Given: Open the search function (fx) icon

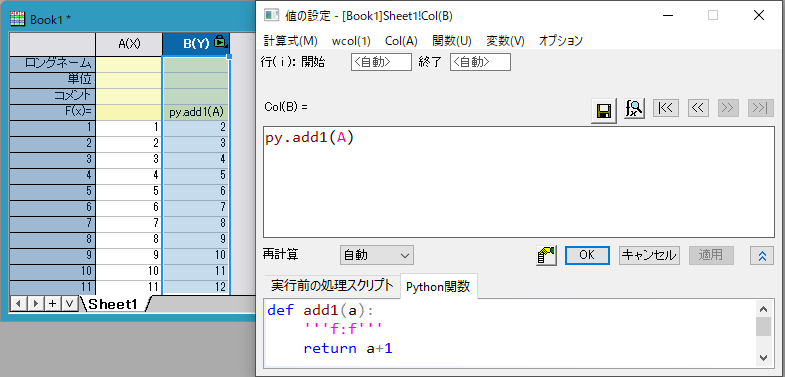Looking at the screenshot, I should pos(634,109).
